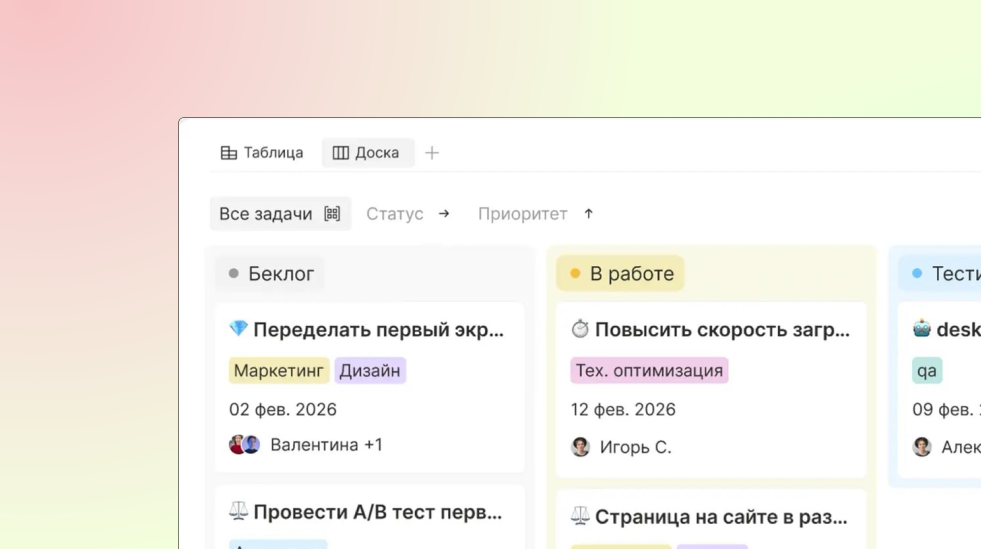Click the В работе column status label
Viewport: 981px width, 549px height.
(621, 273)
